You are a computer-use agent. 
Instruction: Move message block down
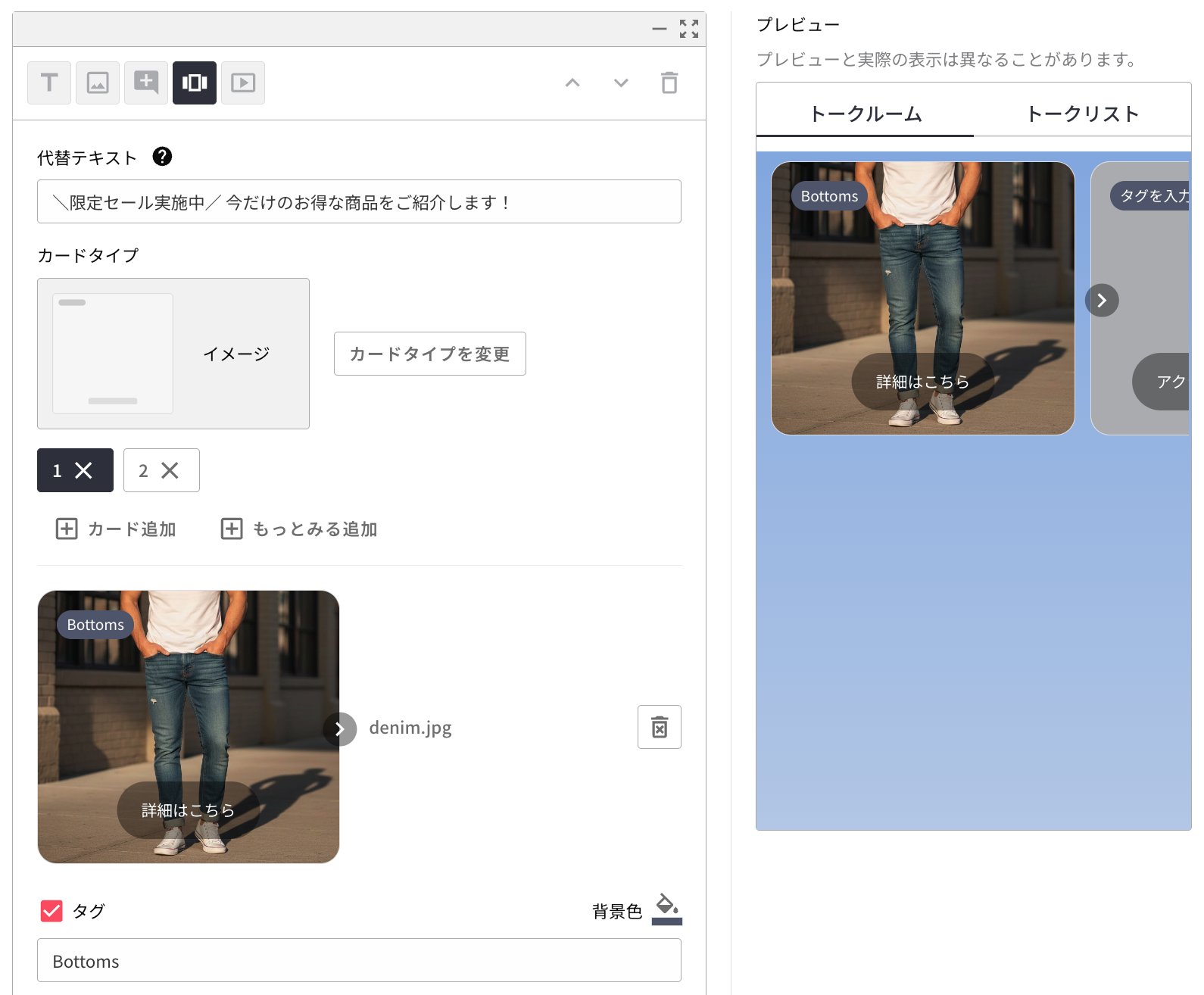point(621,83)
